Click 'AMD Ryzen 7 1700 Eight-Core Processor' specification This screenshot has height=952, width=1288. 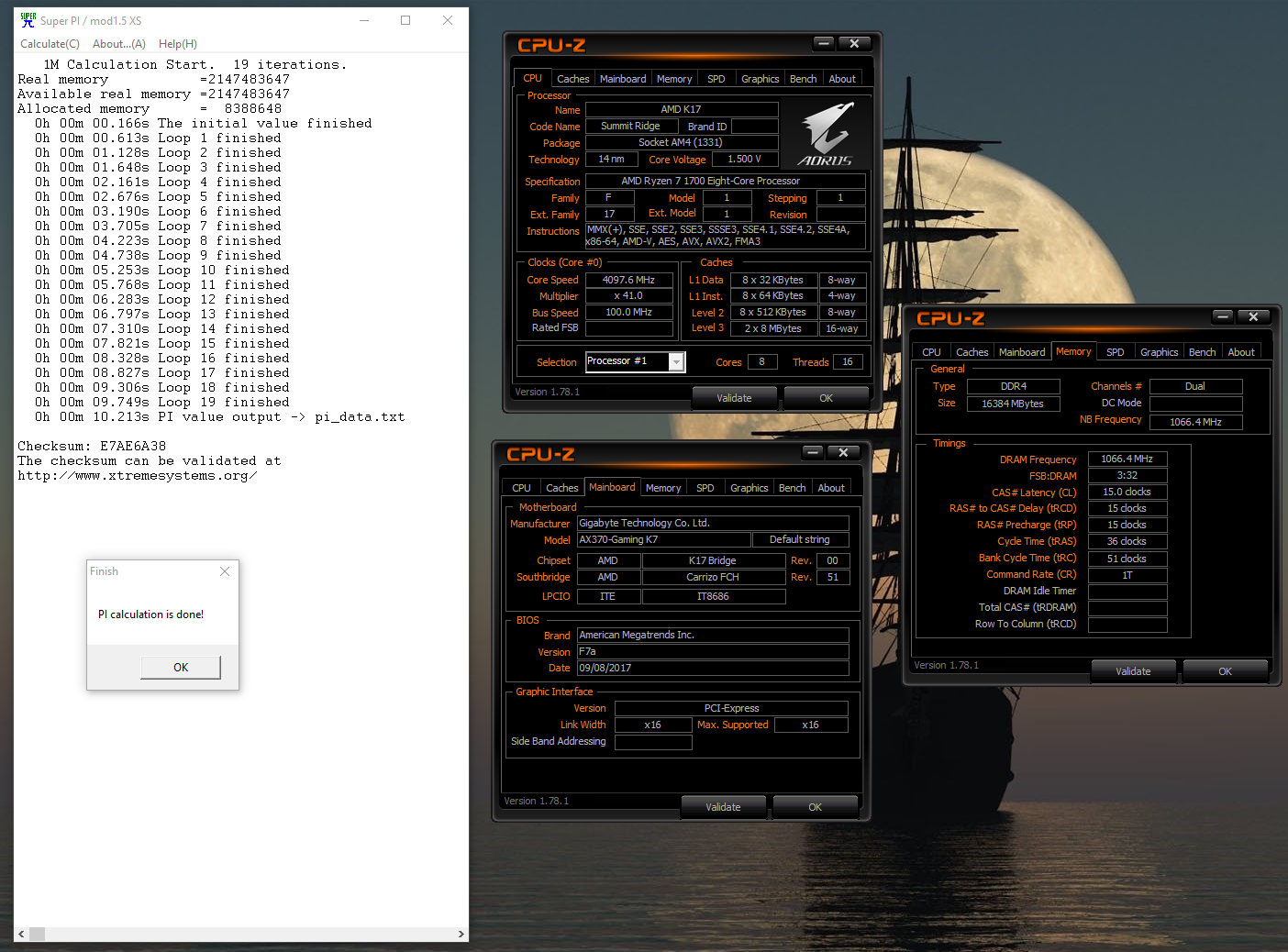click(726, 181)
